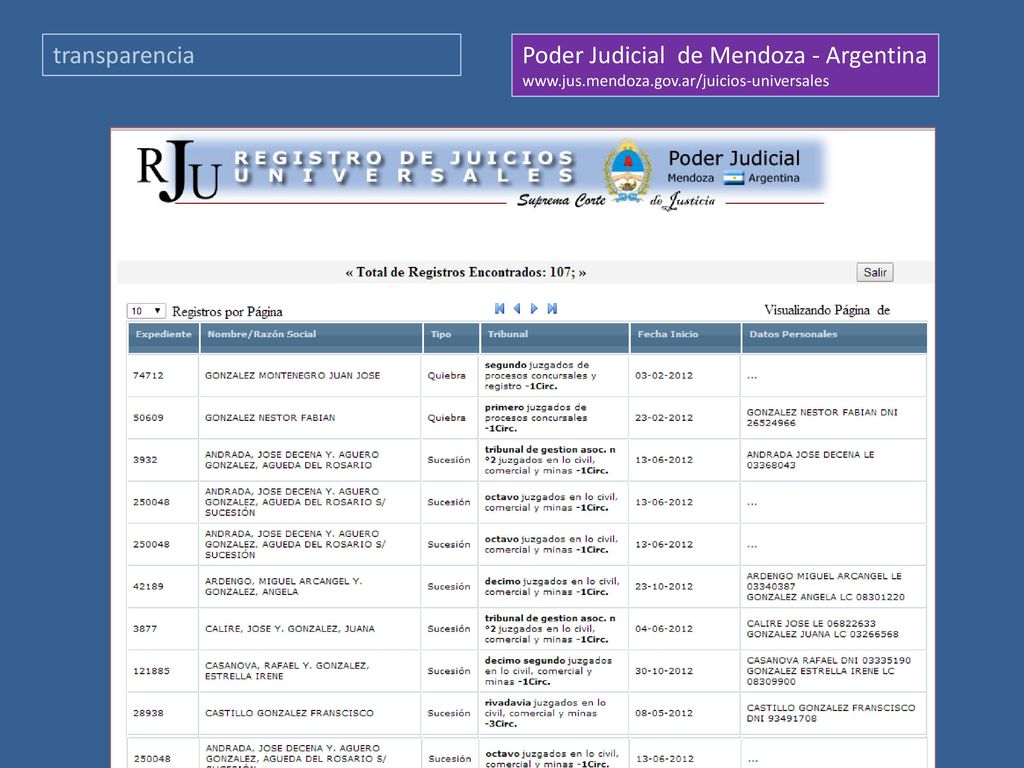The height and width of the screenshot is (768, 1024).
Task: Click tribunal 'rivadavia juzgados en lo civil'
Action: [x=545, y=713]
